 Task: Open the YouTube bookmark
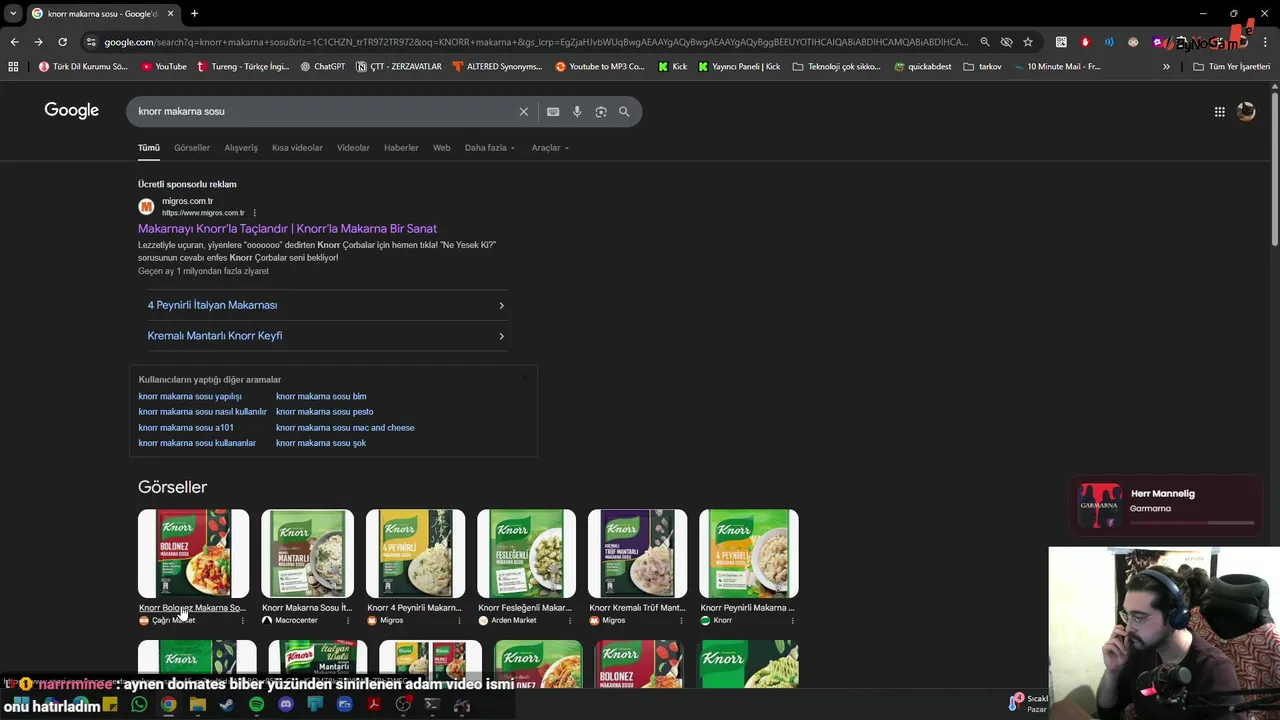(x=164, y=67)
